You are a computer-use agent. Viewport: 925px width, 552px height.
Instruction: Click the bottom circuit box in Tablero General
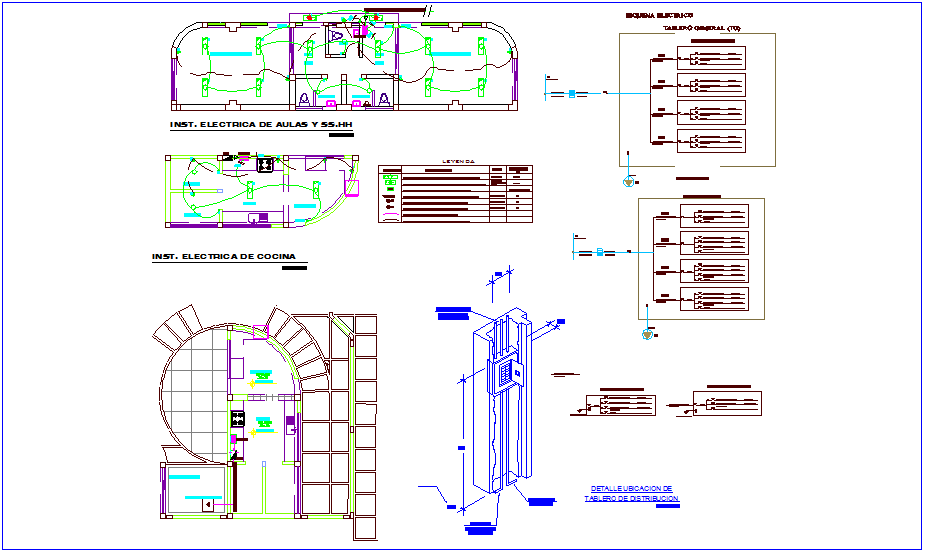click(x=711, y=141)
